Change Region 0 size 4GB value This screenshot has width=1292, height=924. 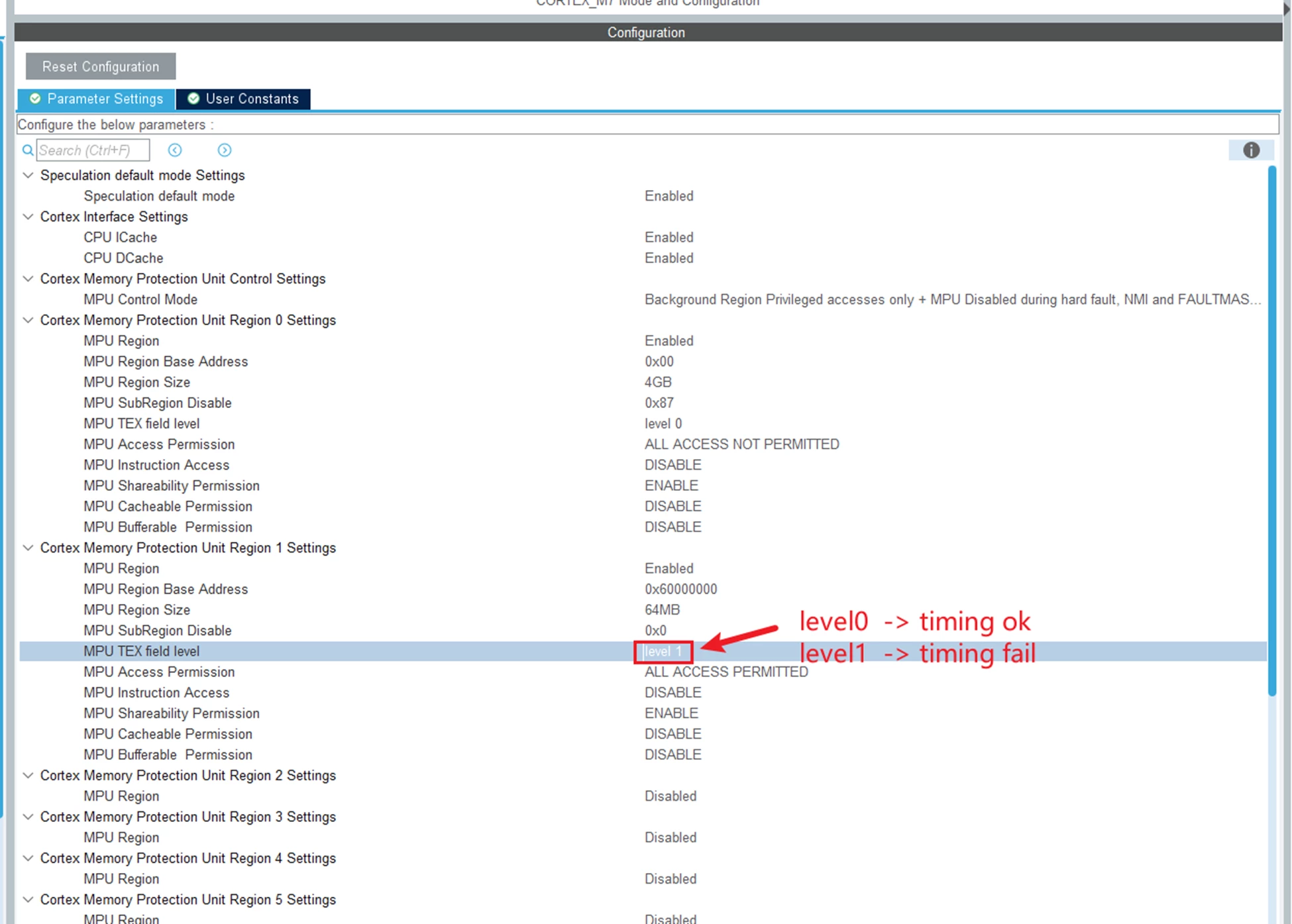click(658, 382)
